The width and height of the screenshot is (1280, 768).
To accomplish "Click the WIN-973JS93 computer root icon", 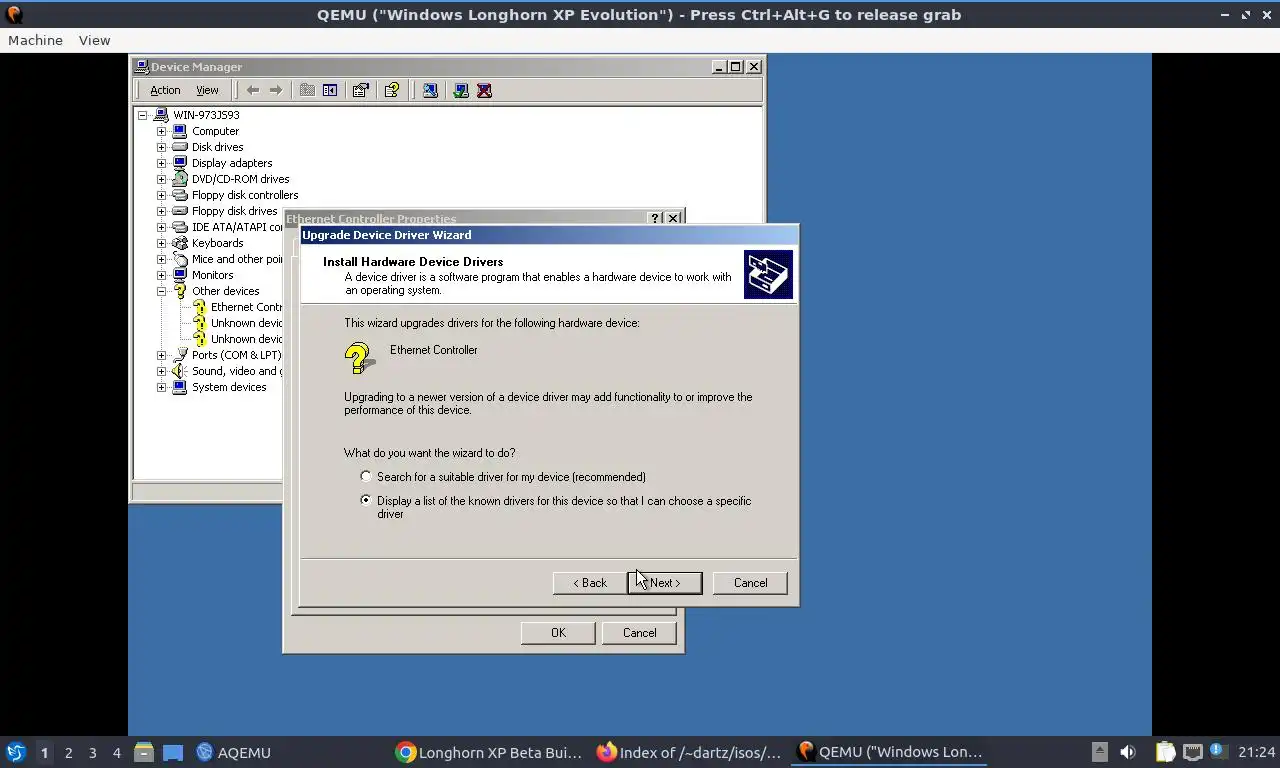I will [161, 115].
